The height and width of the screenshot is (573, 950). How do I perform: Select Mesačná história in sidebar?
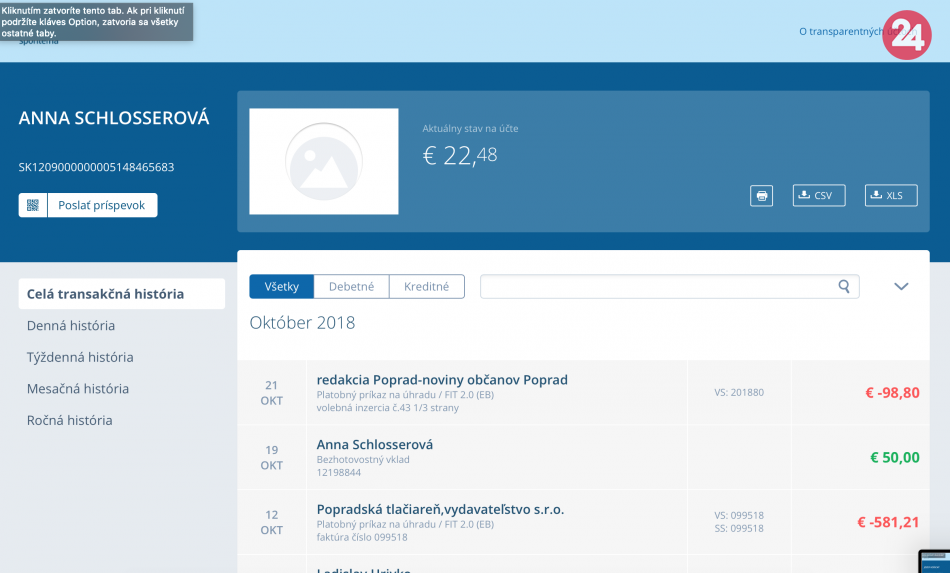(78, 389)
